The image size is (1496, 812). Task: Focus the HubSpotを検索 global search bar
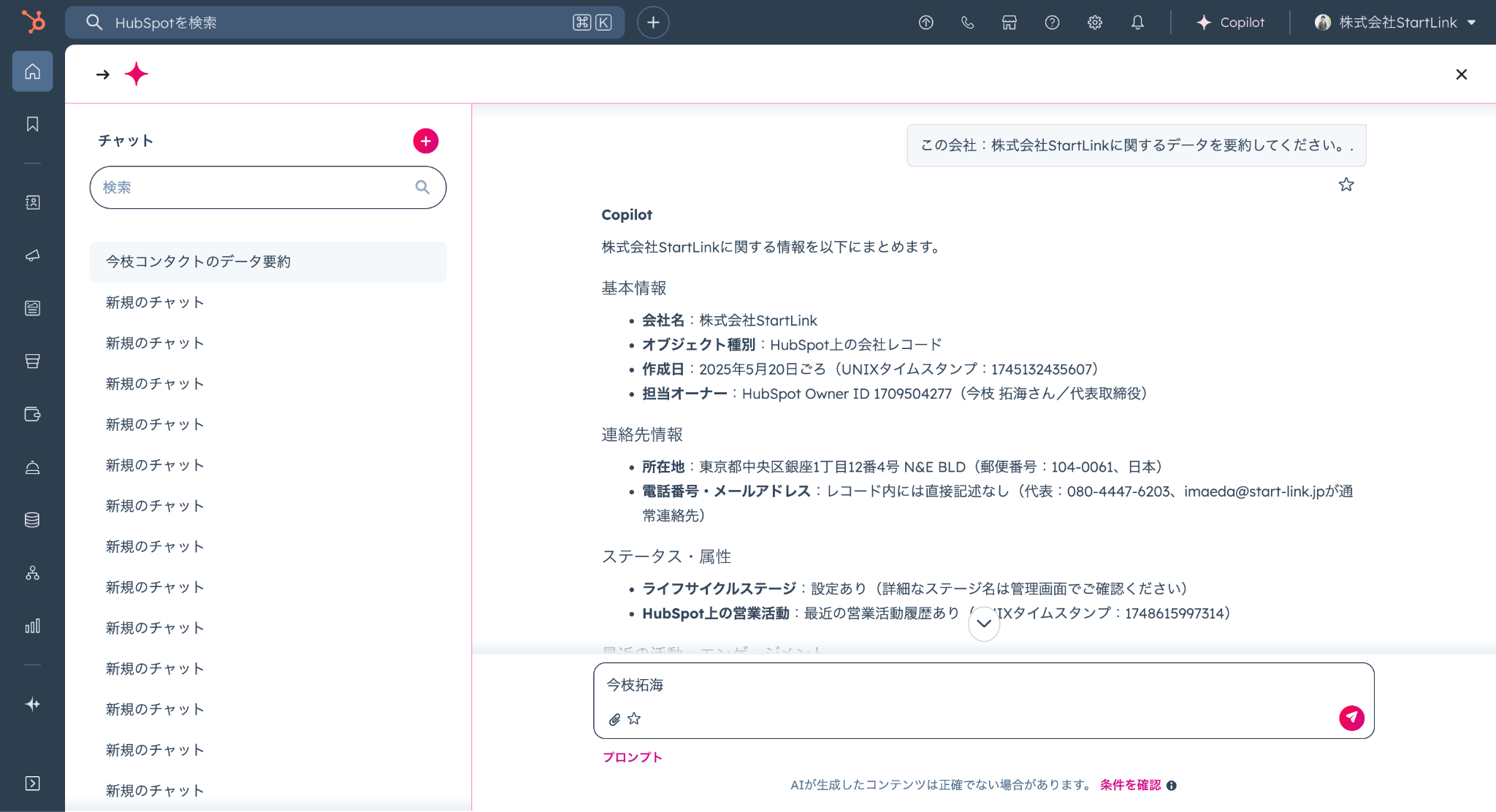tap(345, 23)
